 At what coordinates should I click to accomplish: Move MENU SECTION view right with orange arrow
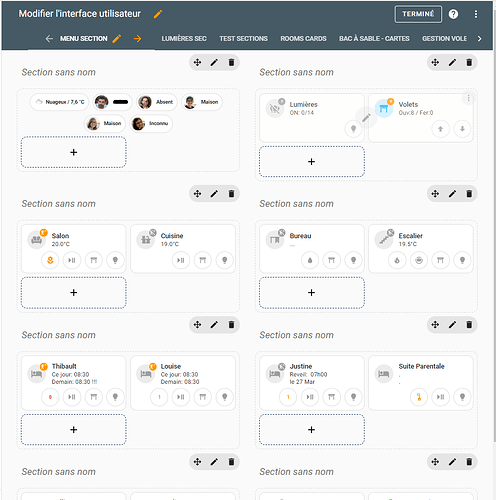[x=138, y=39]
